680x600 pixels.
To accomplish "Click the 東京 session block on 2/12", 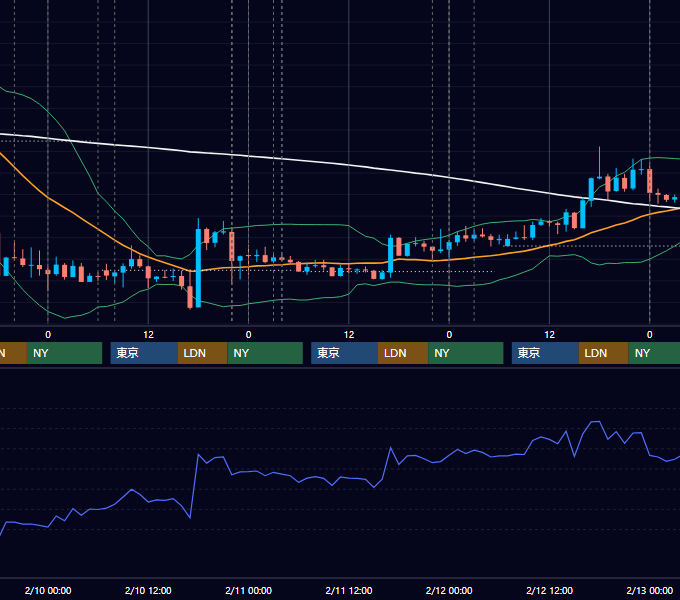I will pyautogui.click(x=545, y=353).
